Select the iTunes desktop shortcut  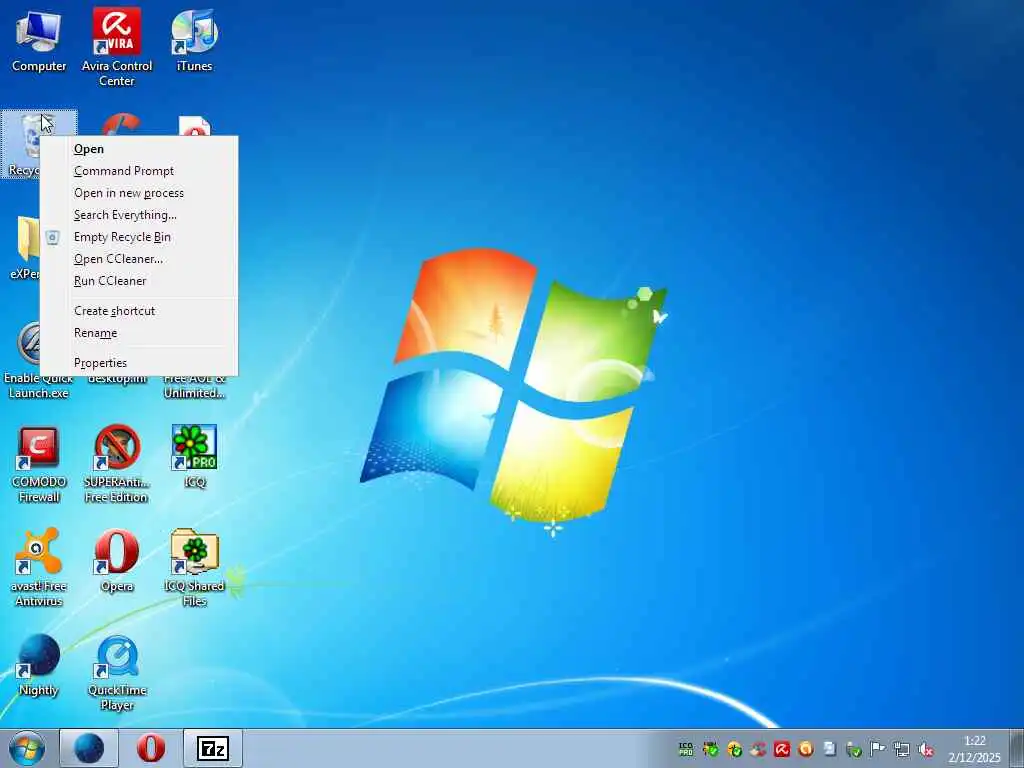click(x=195, y=41)
